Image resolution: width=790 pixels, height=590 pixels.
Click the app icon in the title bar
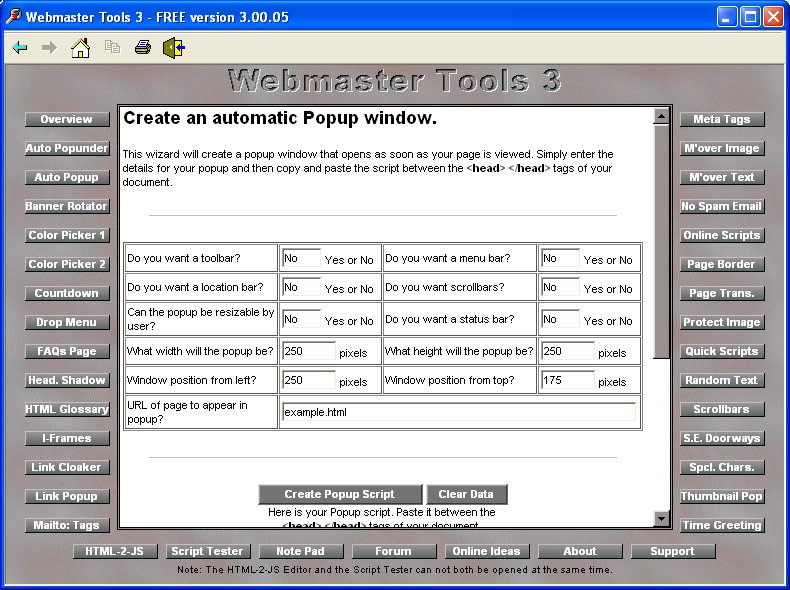(x=14, y=16)
